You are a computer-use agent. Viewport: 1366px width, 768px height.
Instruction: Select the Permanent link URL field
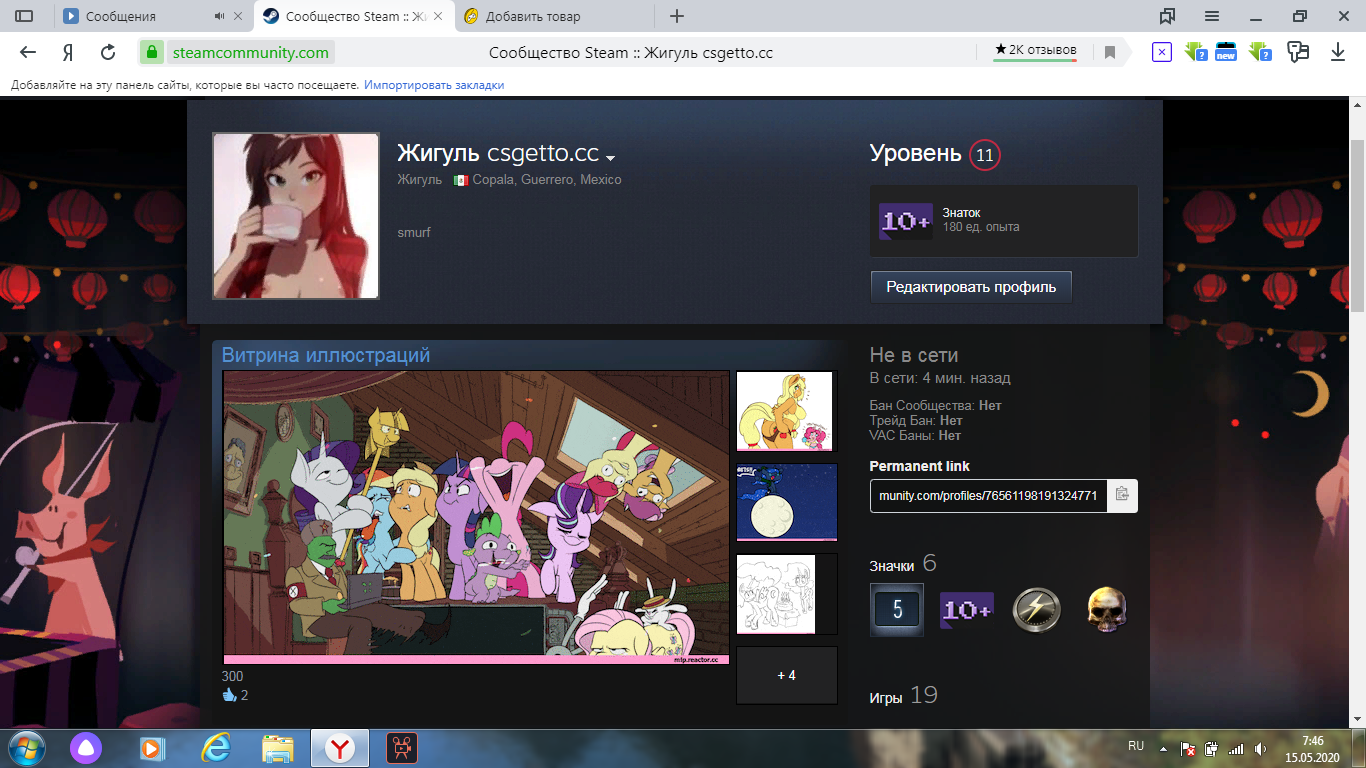(x=988, y=495)
